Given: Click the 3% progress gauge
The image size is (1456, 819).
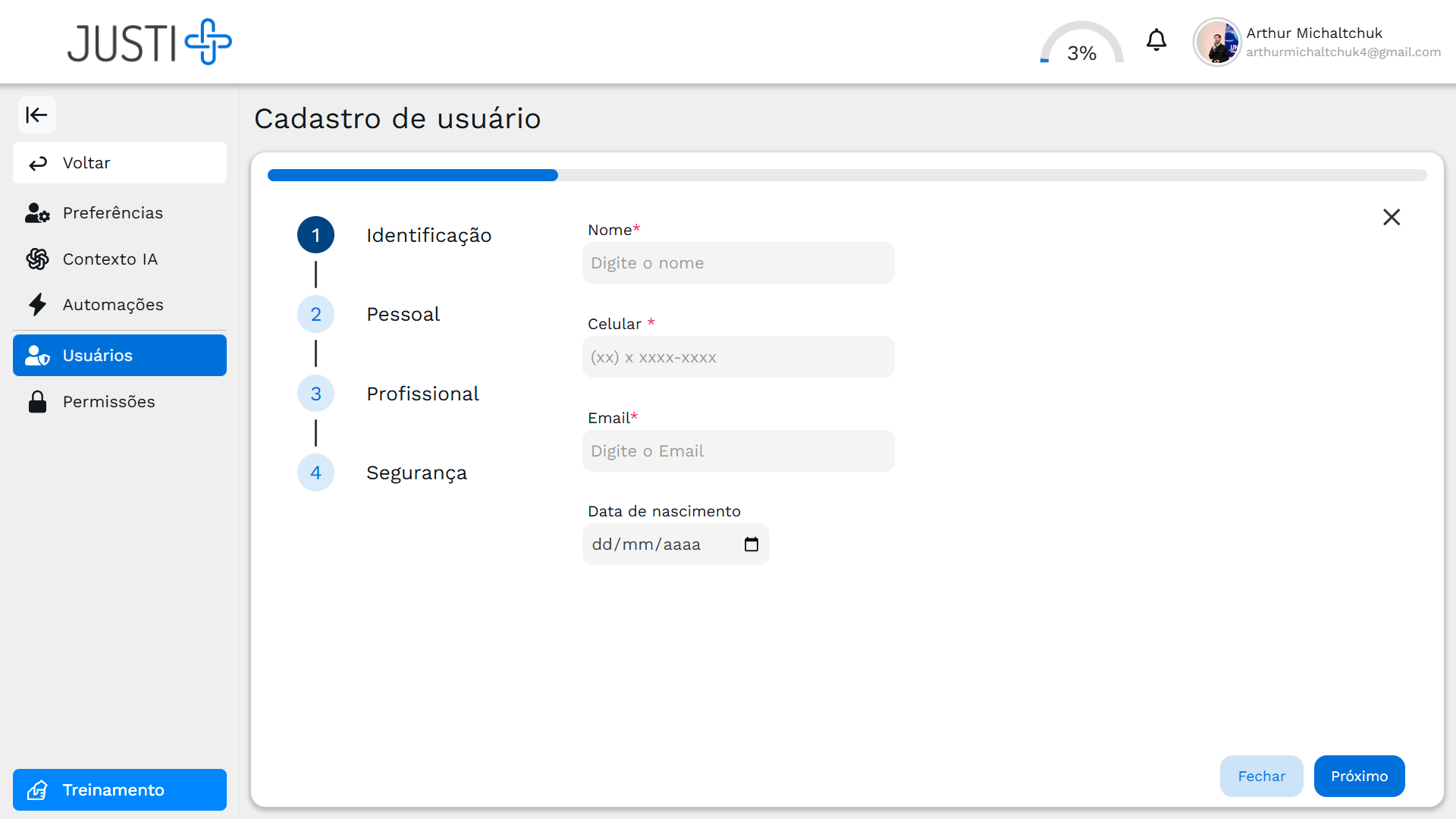Looking at the screenshot, I should [x=1081, y=45].
